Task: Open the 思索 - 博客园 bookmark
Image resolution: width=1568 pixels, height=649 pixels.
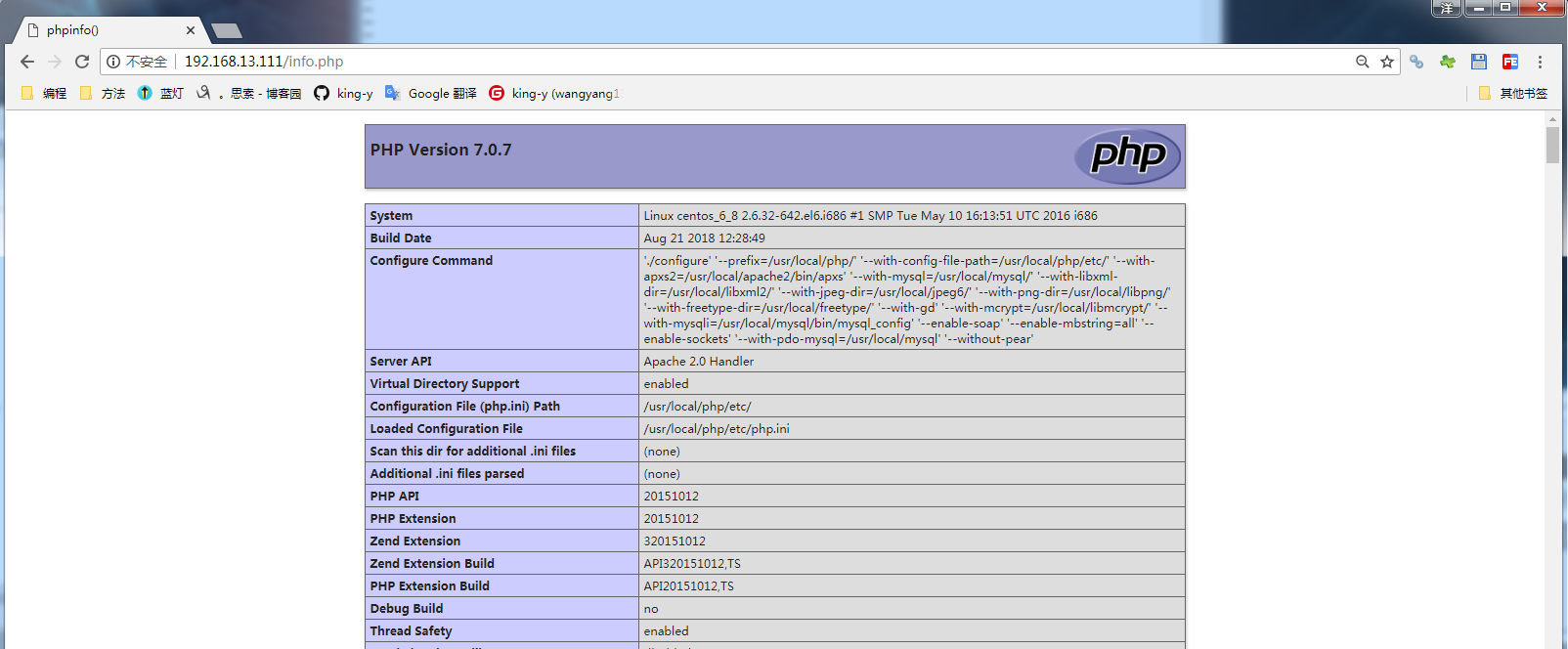Action: click(249, 93)
